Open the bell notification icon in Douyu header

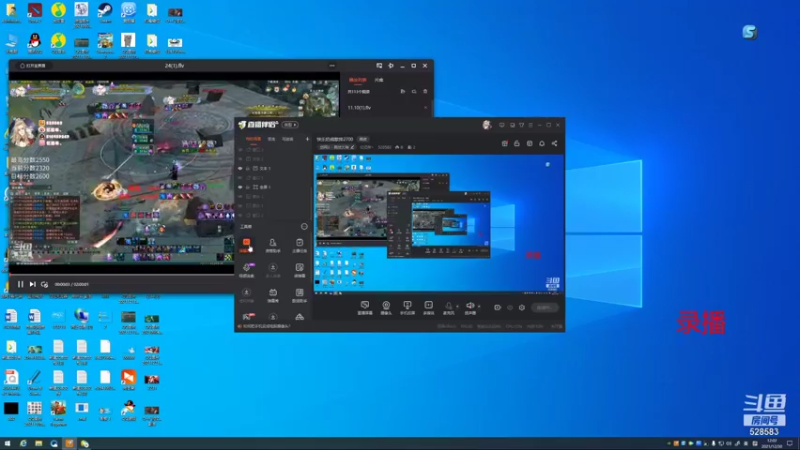tap(542, 143)
